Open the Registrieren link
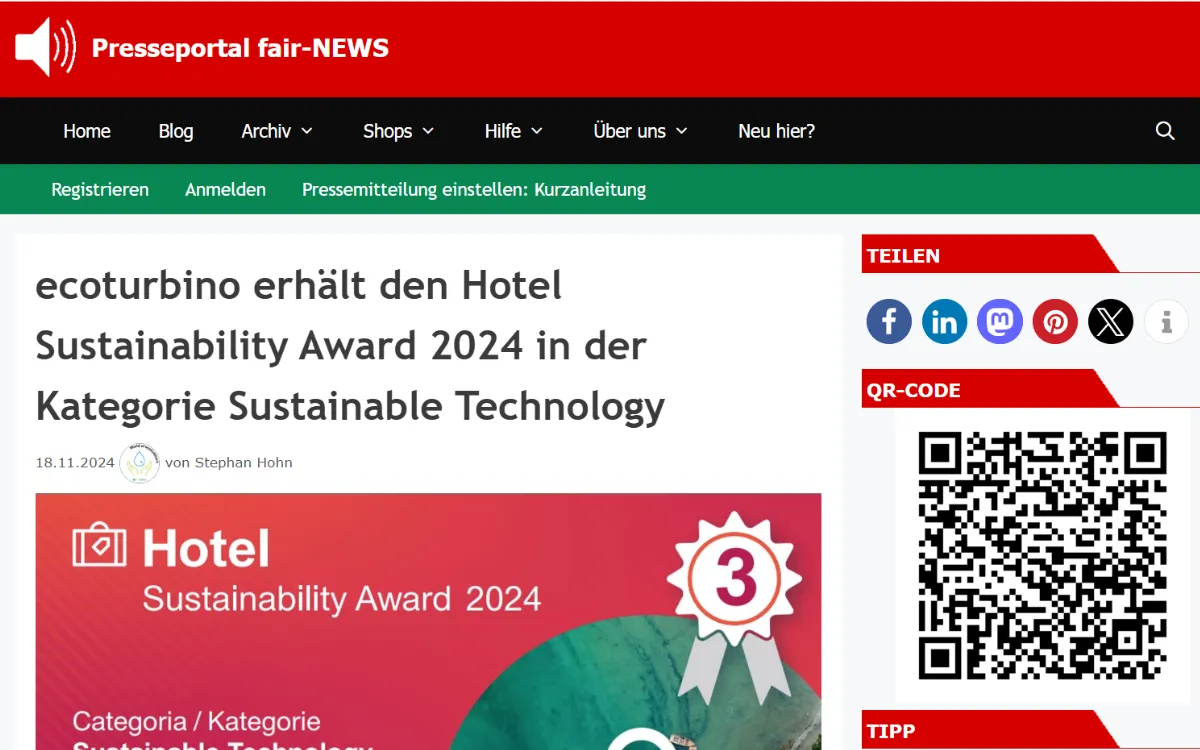 coord(100,189)
